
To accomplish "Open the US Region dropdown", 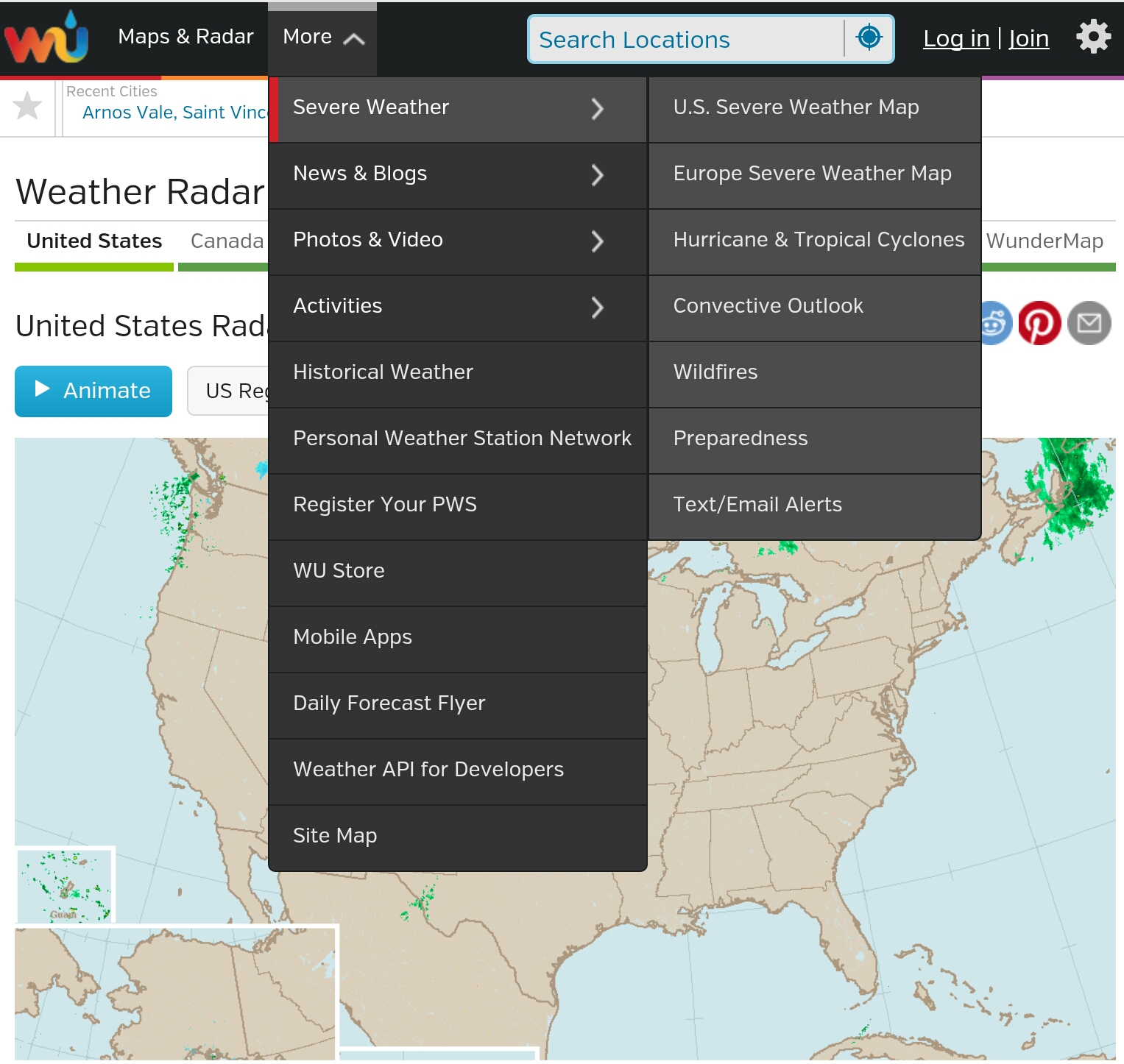I will click(x=228, y=391).
